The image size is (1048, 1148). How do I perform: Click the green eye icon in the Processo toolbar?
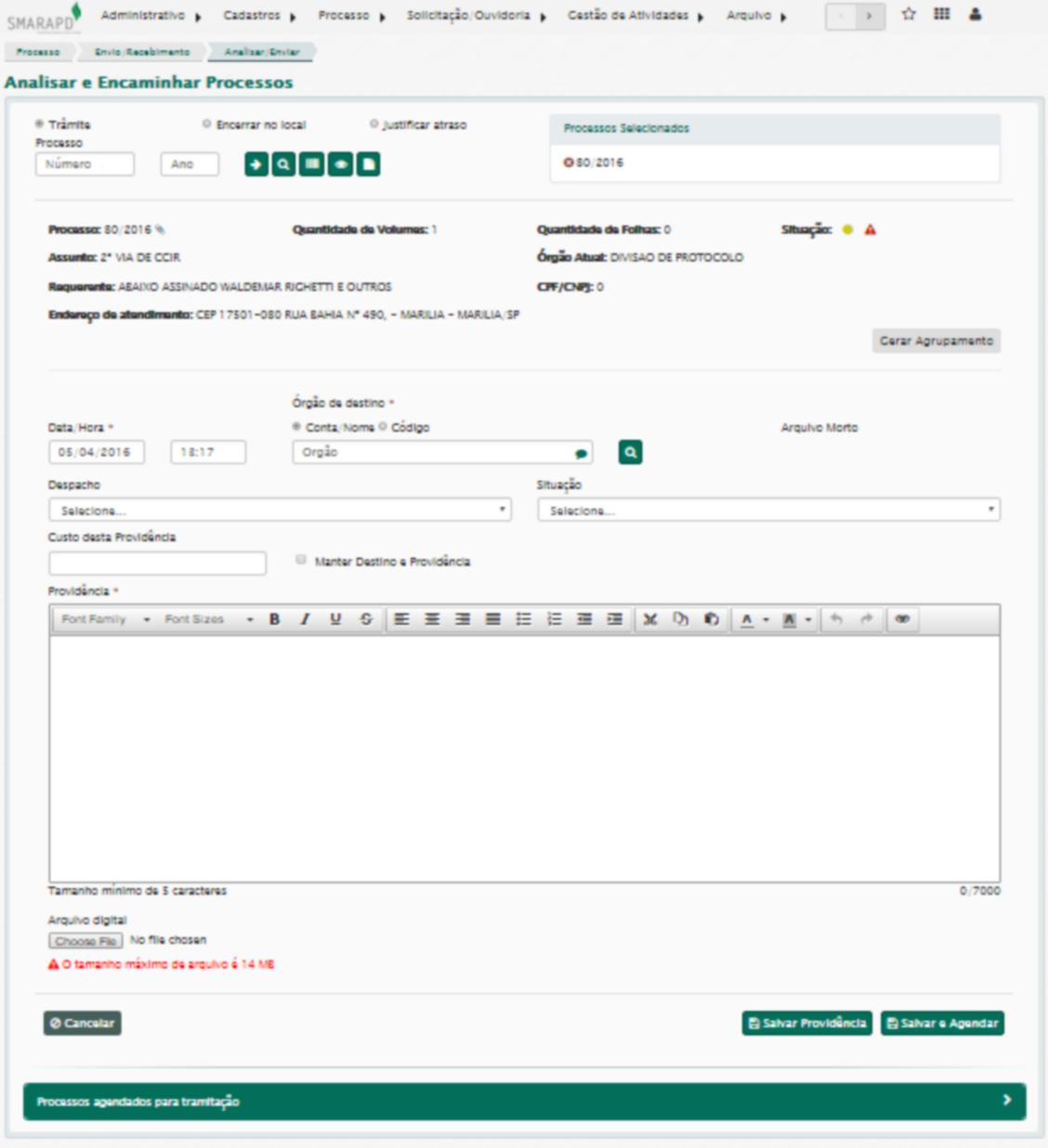340,164
